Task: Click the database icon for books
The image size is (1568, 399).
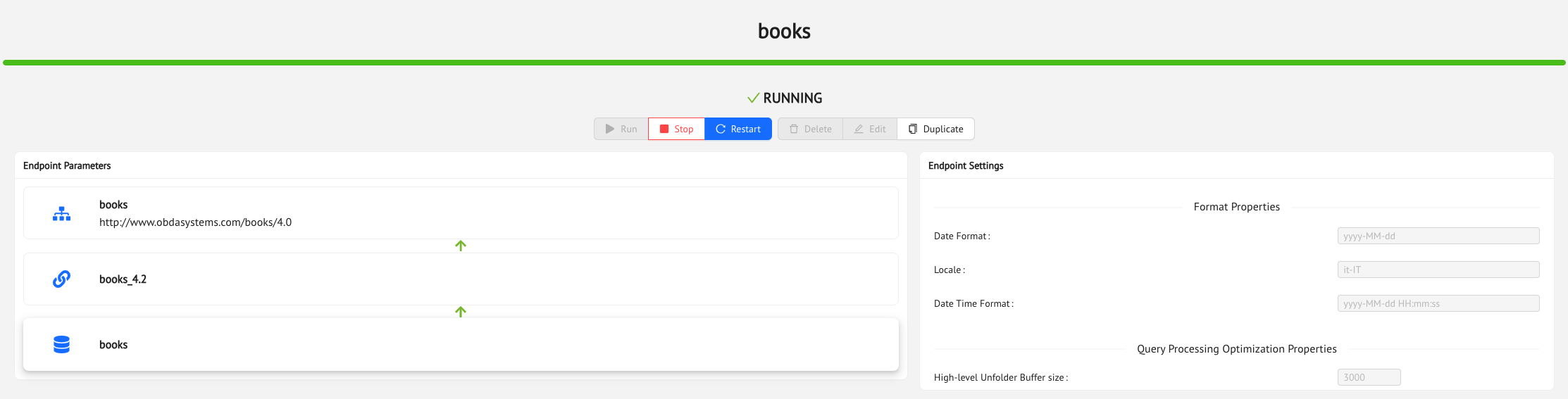Action: point(61,345)
